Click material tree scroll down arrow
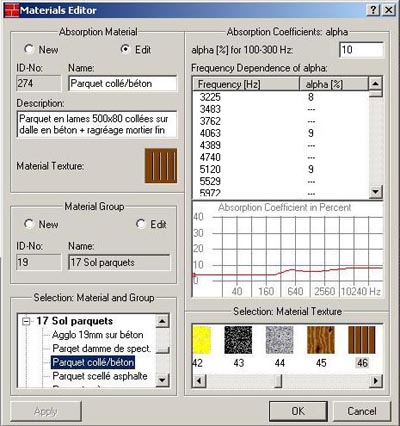The width and height of the screenshot is (400, 426). click(x=162, y=380)
